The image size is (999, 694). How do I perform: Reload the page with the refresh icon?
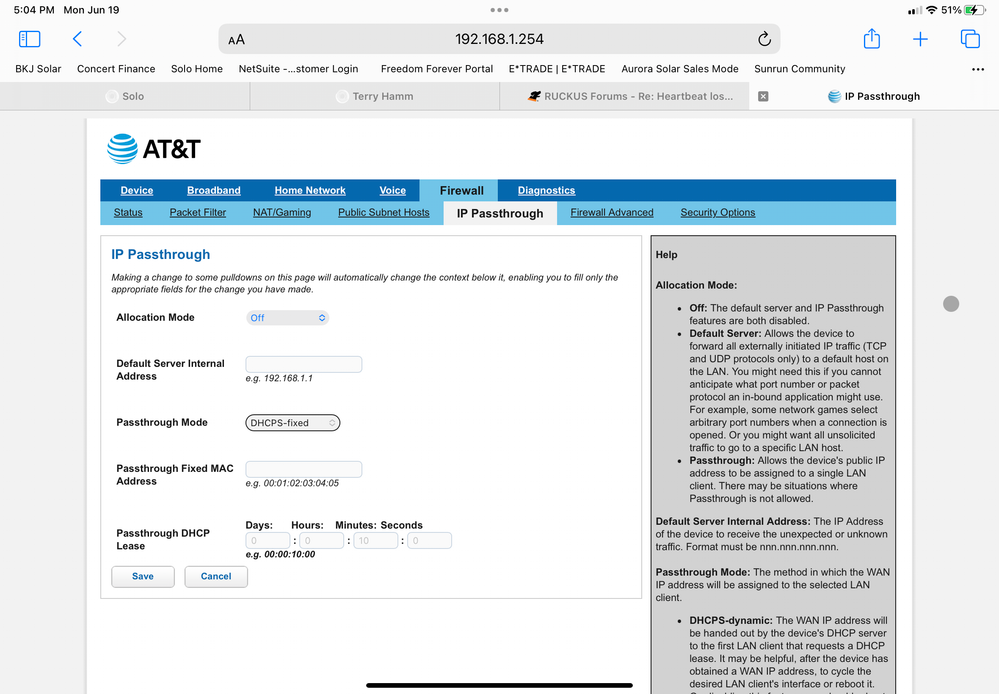pyautogui.click(x=764, y=39)
